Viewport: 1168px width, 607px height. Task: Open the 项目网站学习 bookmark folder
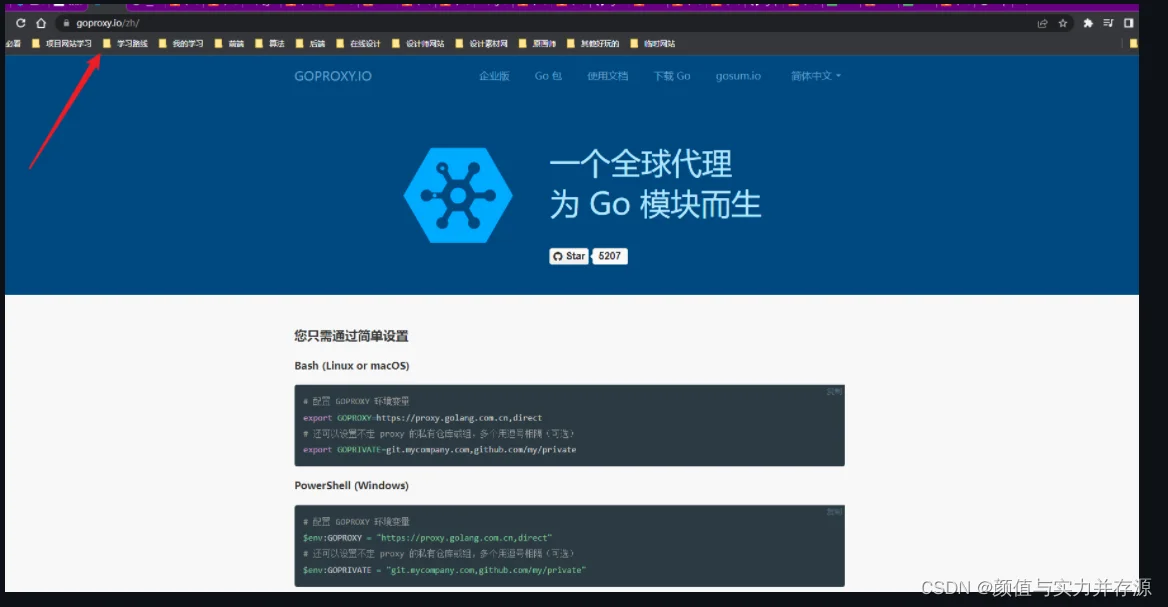(x=62, y=44)
